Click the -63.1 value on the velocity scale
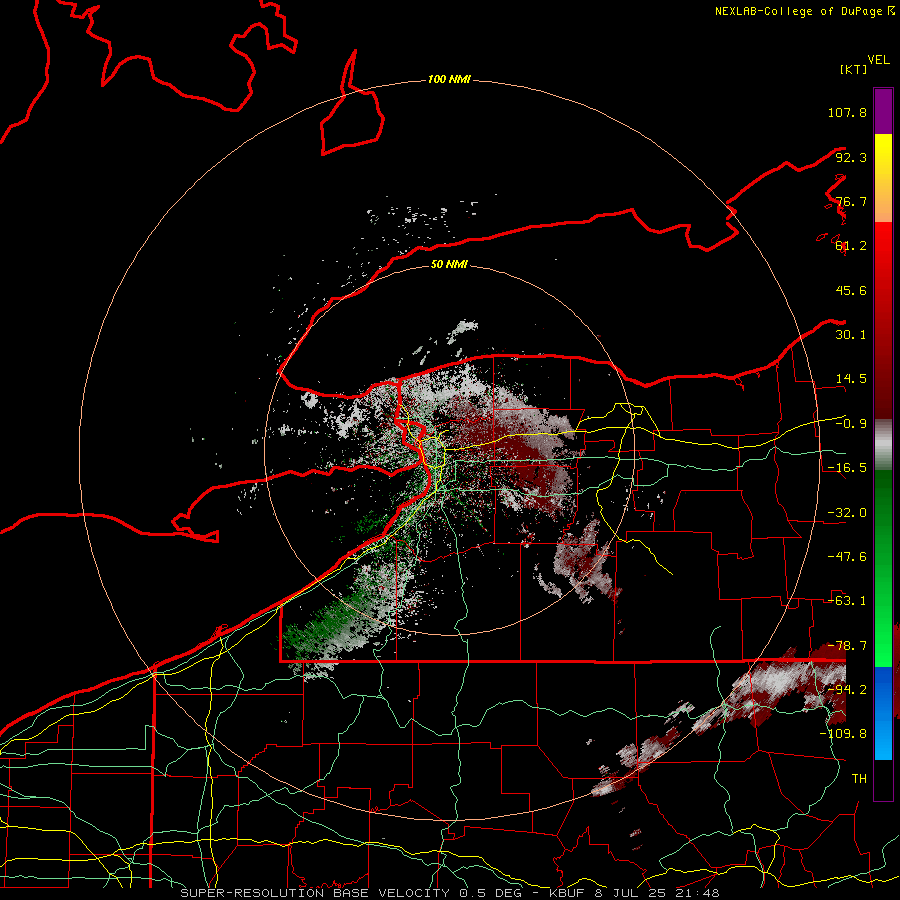 click(x=847, y=601)
